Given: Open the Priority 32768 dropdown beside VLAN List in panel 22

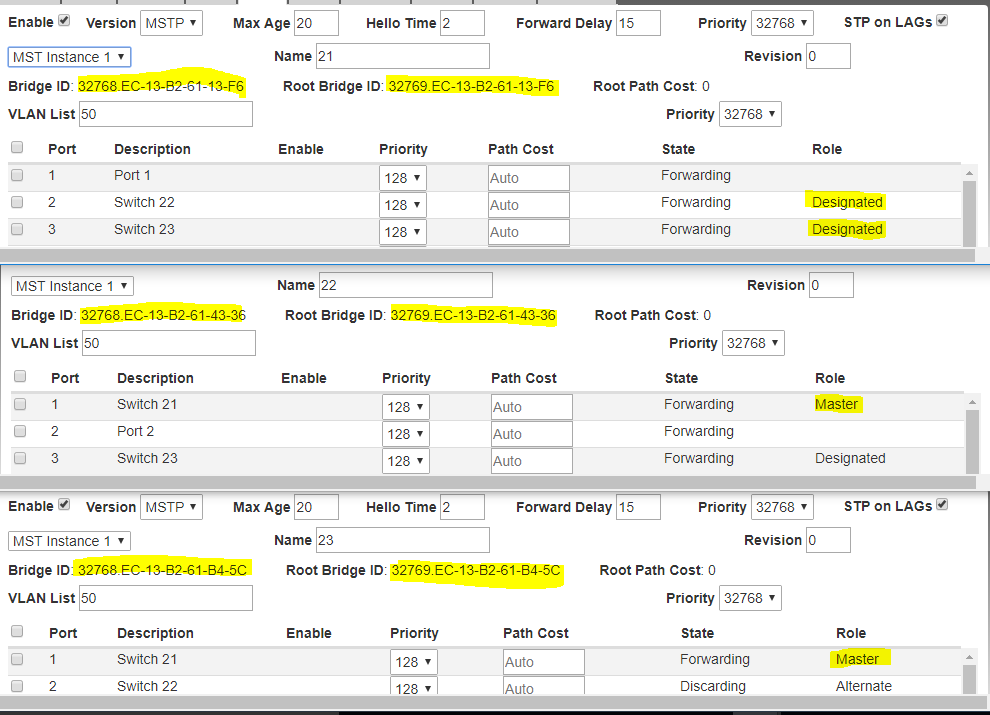Looking at the screenshot, I should pyautogui.click(x=751, y=343).
